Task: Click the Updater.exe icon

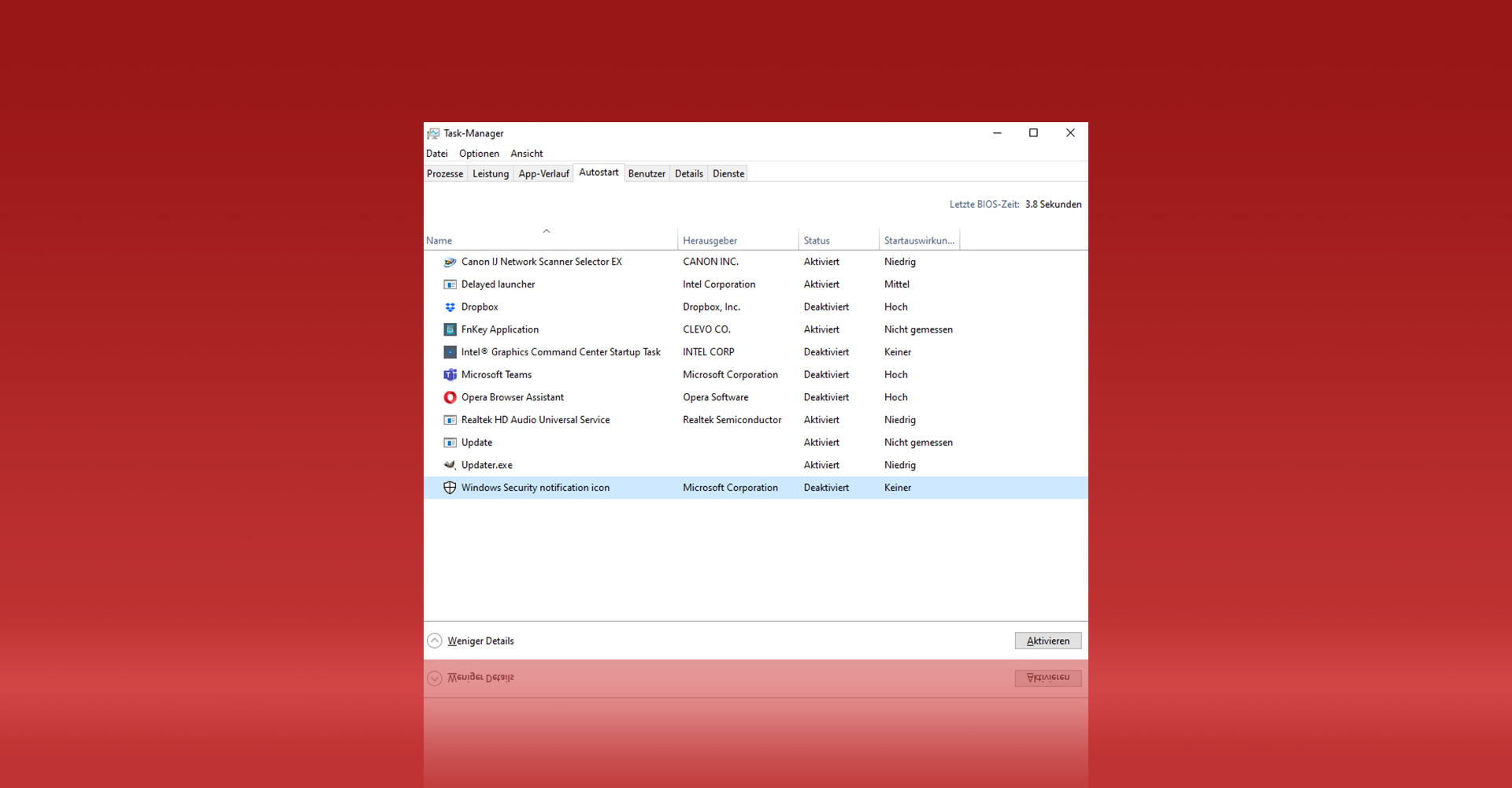Action: [x=450, y=465]
